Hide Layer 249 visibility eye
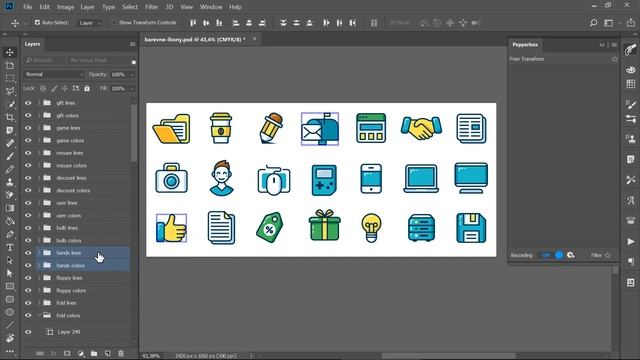 [28, 332]
